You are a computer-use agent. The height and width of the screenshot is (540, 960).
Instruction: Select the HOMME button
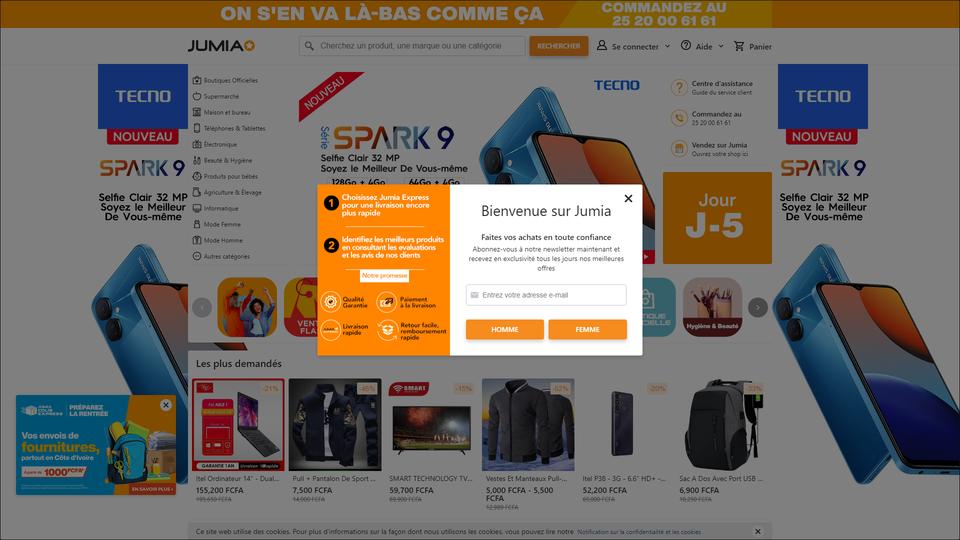[504, 329]
